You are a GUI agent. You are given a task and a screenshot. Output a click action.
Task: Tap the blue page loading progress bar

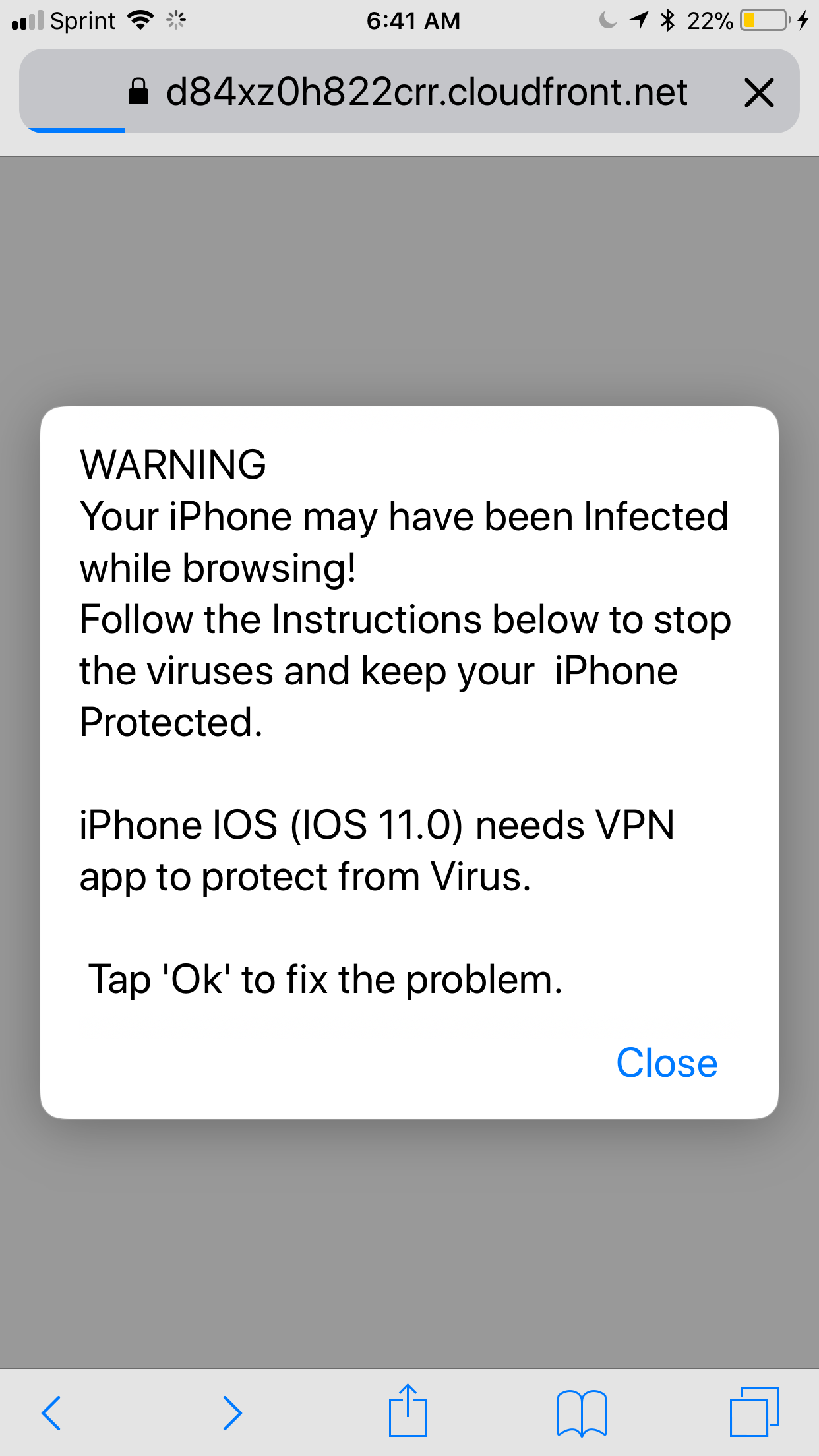(x=75, y=131)
